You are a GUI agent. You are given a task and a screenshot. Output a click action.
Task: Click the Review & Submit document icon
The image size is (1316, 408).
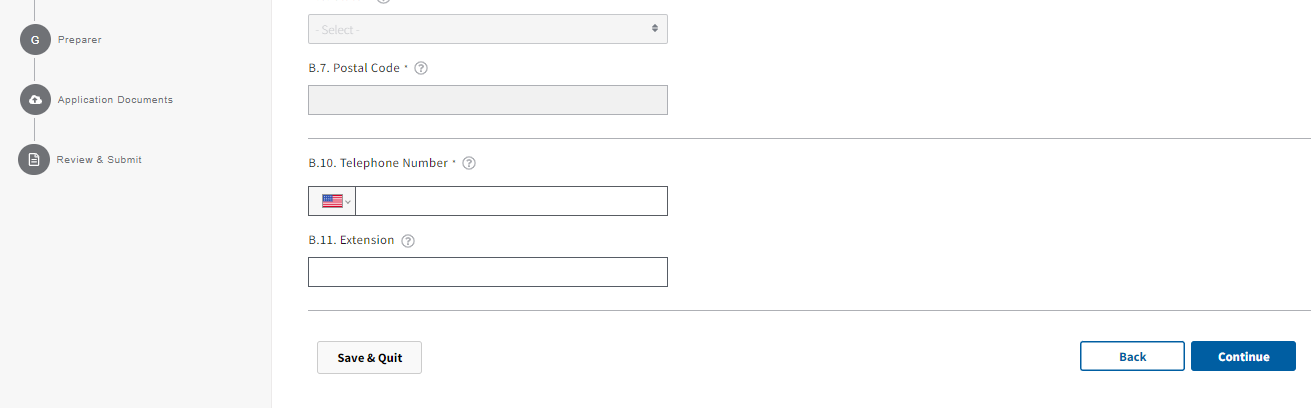pyautogui.click(x=35, y=160)
